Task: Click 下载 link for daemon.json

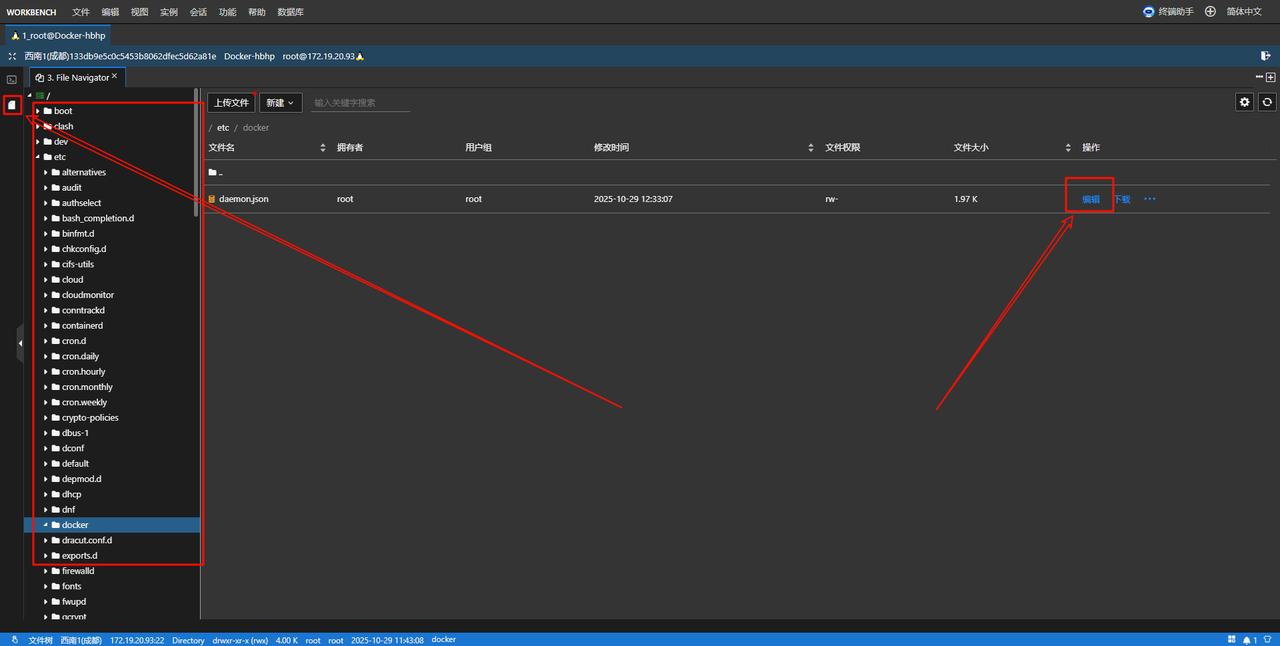Action: [1122, 199]
